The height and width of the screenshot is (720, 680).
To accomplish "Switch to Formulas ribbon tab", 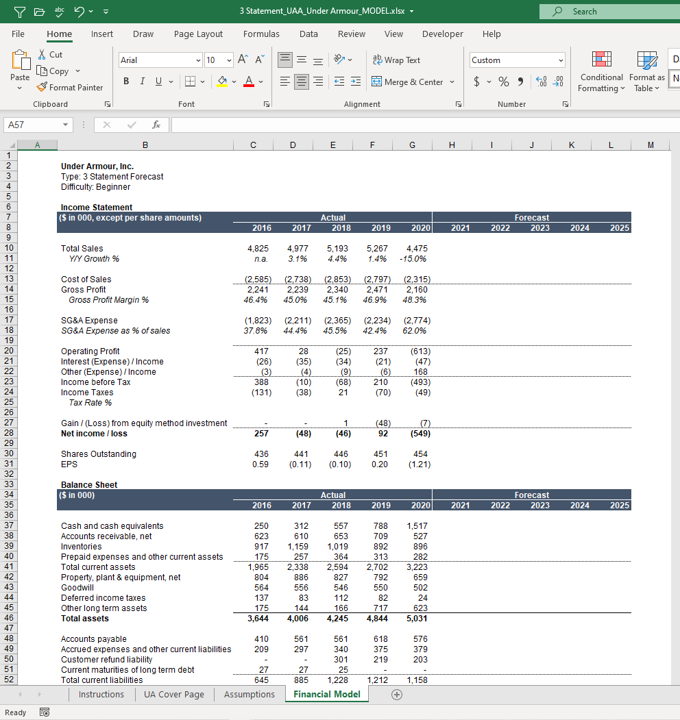I will [261, 34].
